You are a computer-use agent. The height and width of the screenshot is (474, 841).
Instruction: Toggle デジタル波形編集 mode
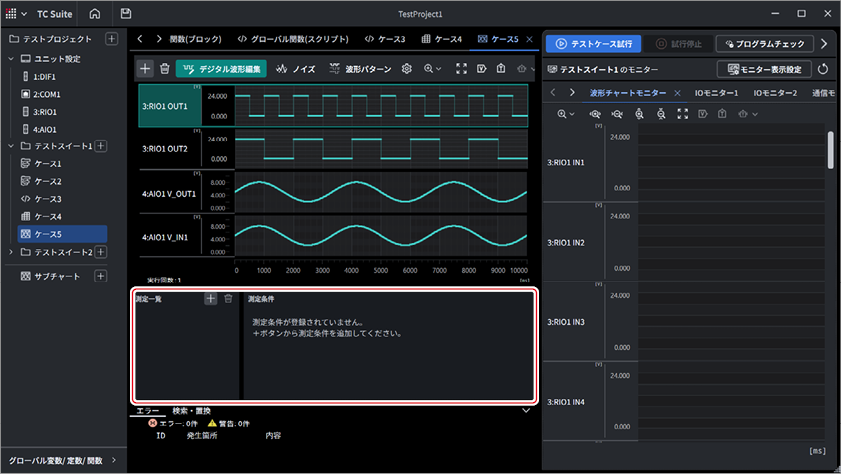tap(221, 69)
